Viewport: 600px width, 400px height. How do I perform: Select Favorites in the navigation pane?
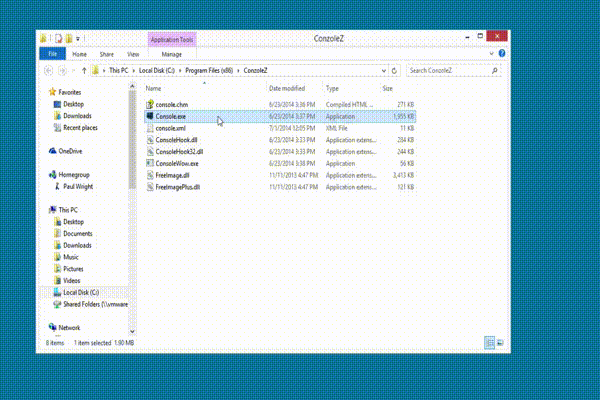click(x=70, y=92)
